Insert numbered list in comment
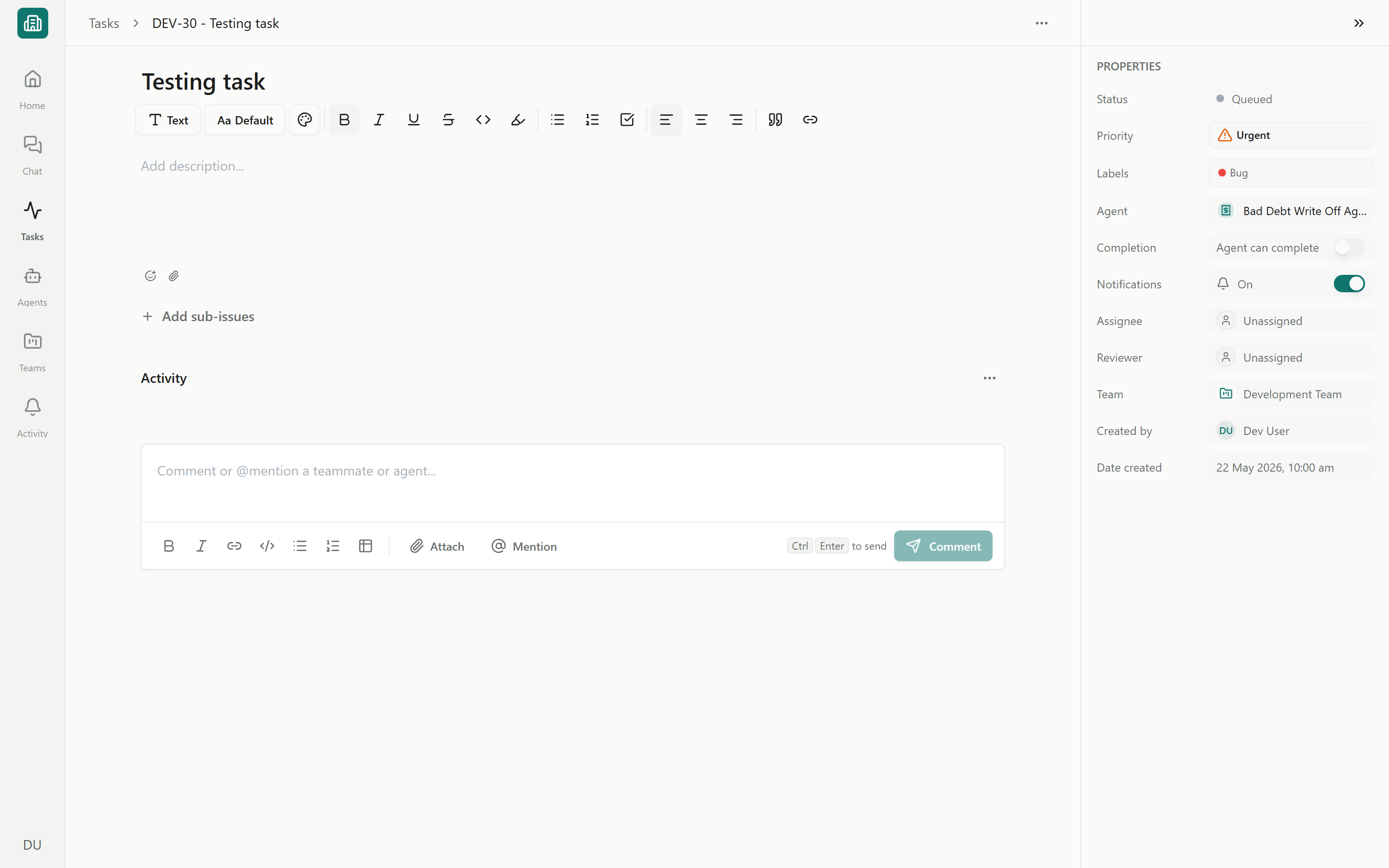The width and height of the screenshot is (1389, 868). [333, 546]
